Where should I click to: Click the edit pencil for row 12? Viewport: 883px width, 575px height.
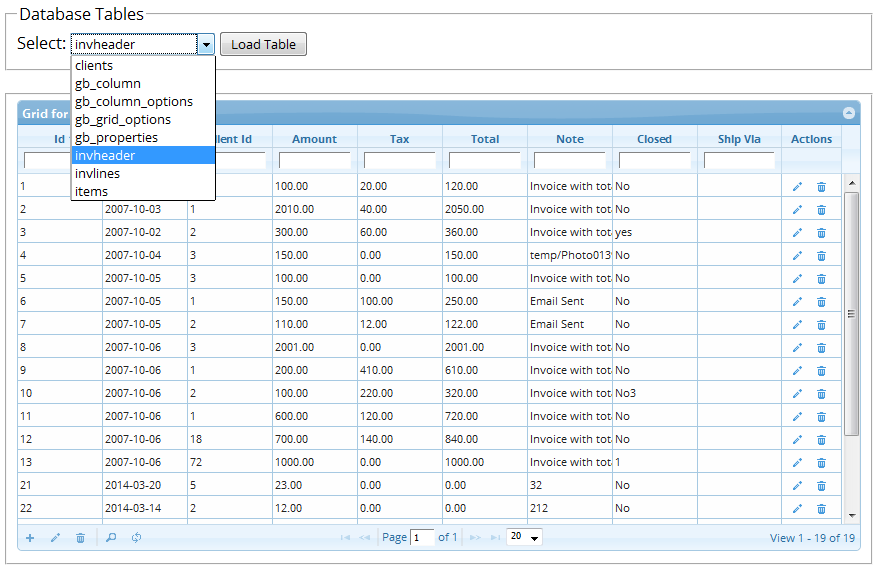[x=797, y=439]
